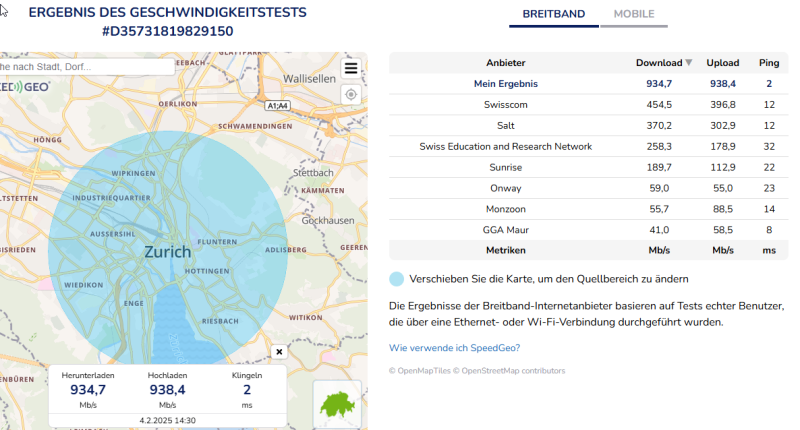Image resolution: width=800 pixels, height=430 pixels.
Task: Close the speed result popup
Action: pos(279,352)
